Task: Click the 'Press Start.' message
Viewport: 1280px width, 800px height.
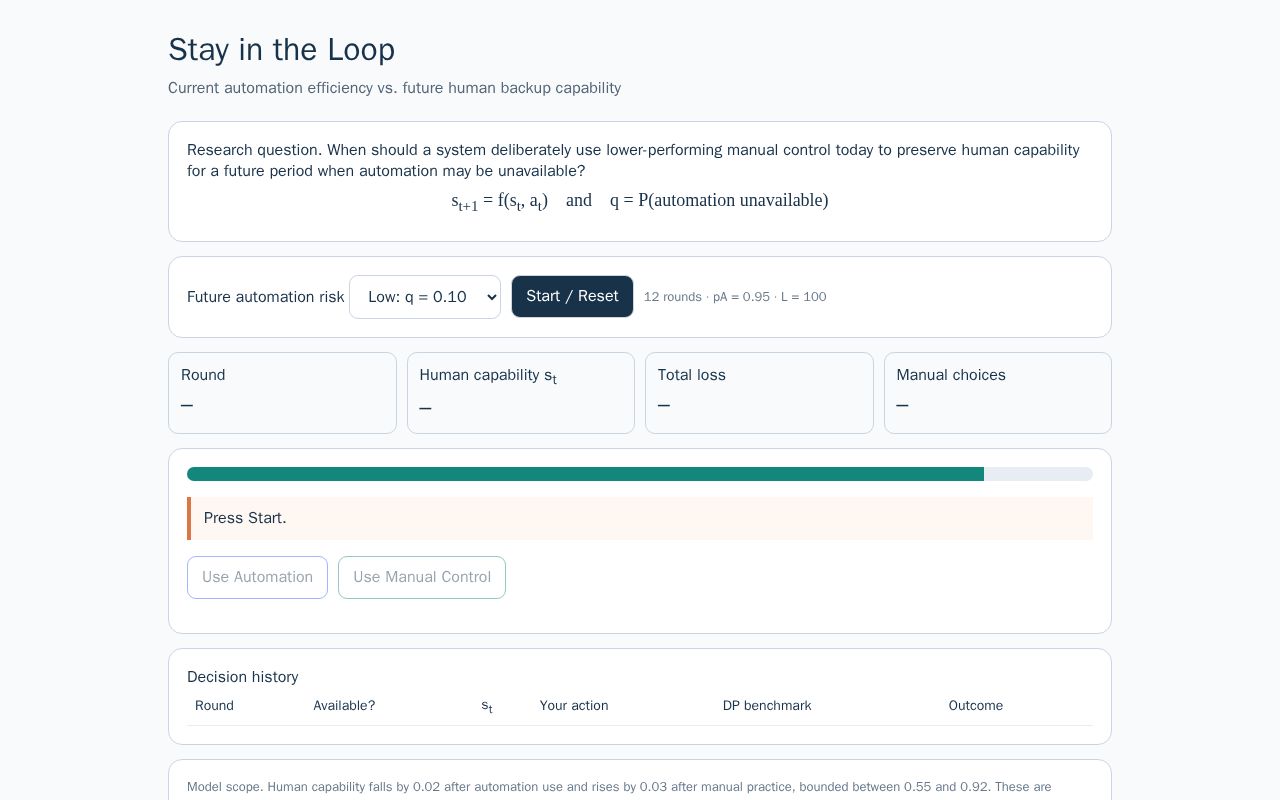Action: 640,518
